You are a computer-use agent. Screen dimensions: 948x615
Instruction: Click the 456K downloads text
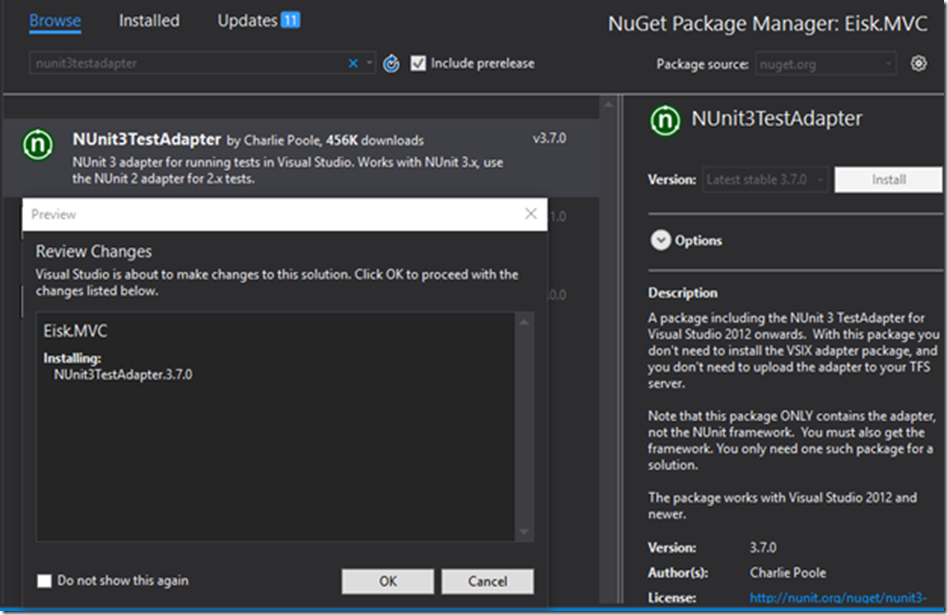click(x=375, y=140)
